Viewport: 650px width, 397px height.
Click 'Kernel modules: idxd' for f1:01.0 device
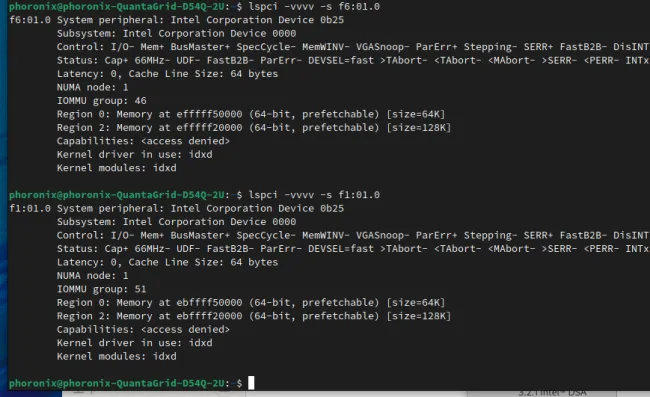116,356
